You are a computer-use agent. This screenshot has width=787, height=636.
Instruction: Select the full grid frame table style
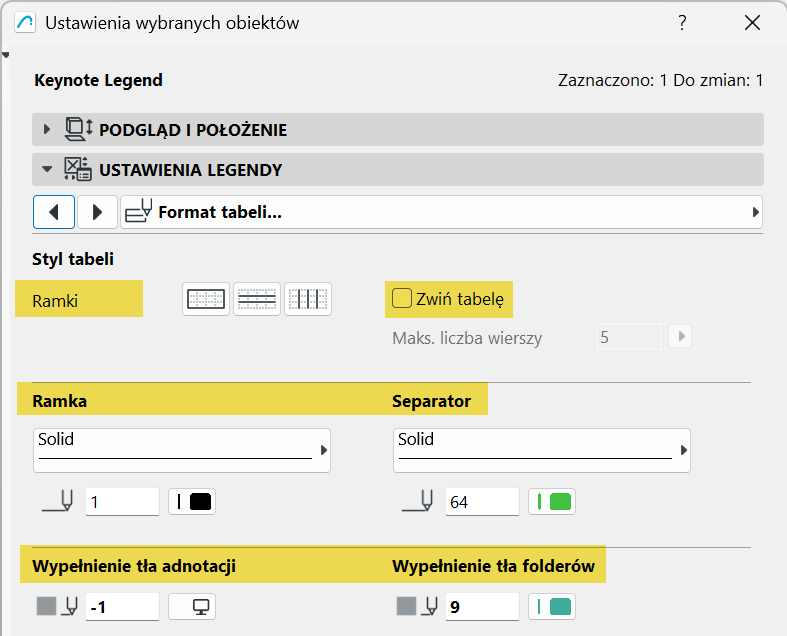(x=207, y=299)
